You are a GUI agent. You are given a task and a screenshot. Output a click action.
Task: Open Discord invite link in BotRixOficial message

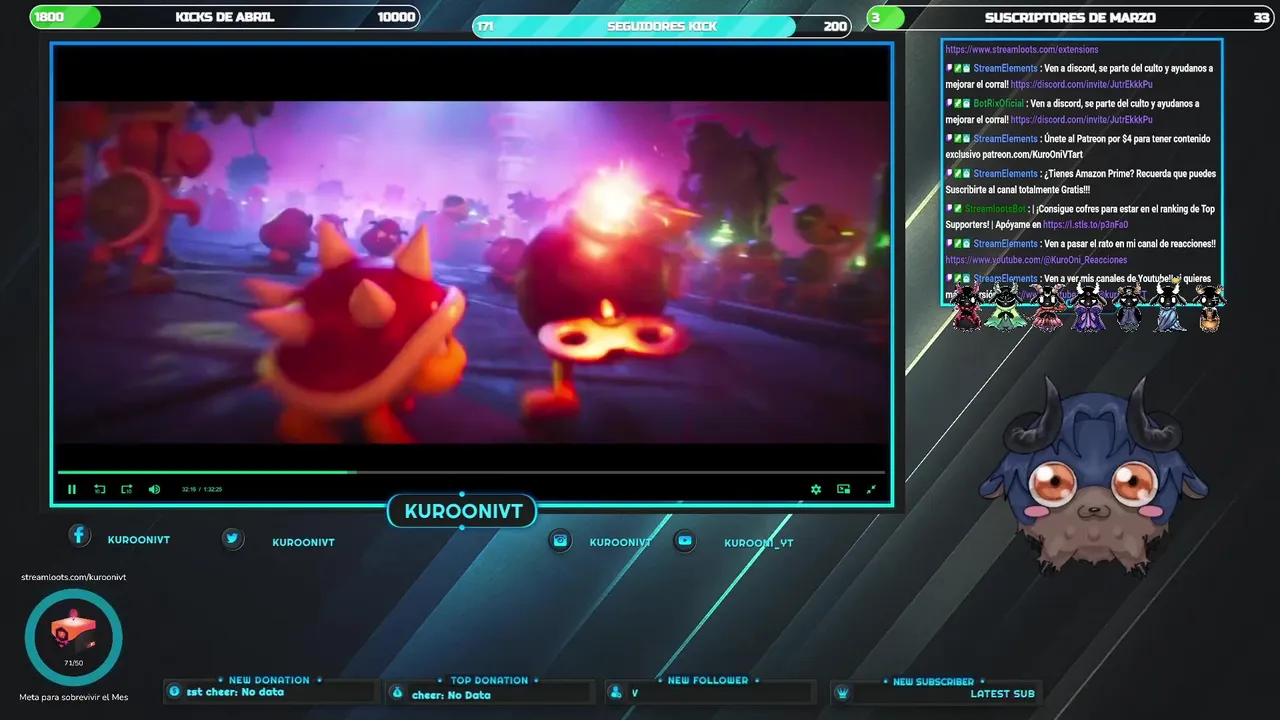[1081, 120]
